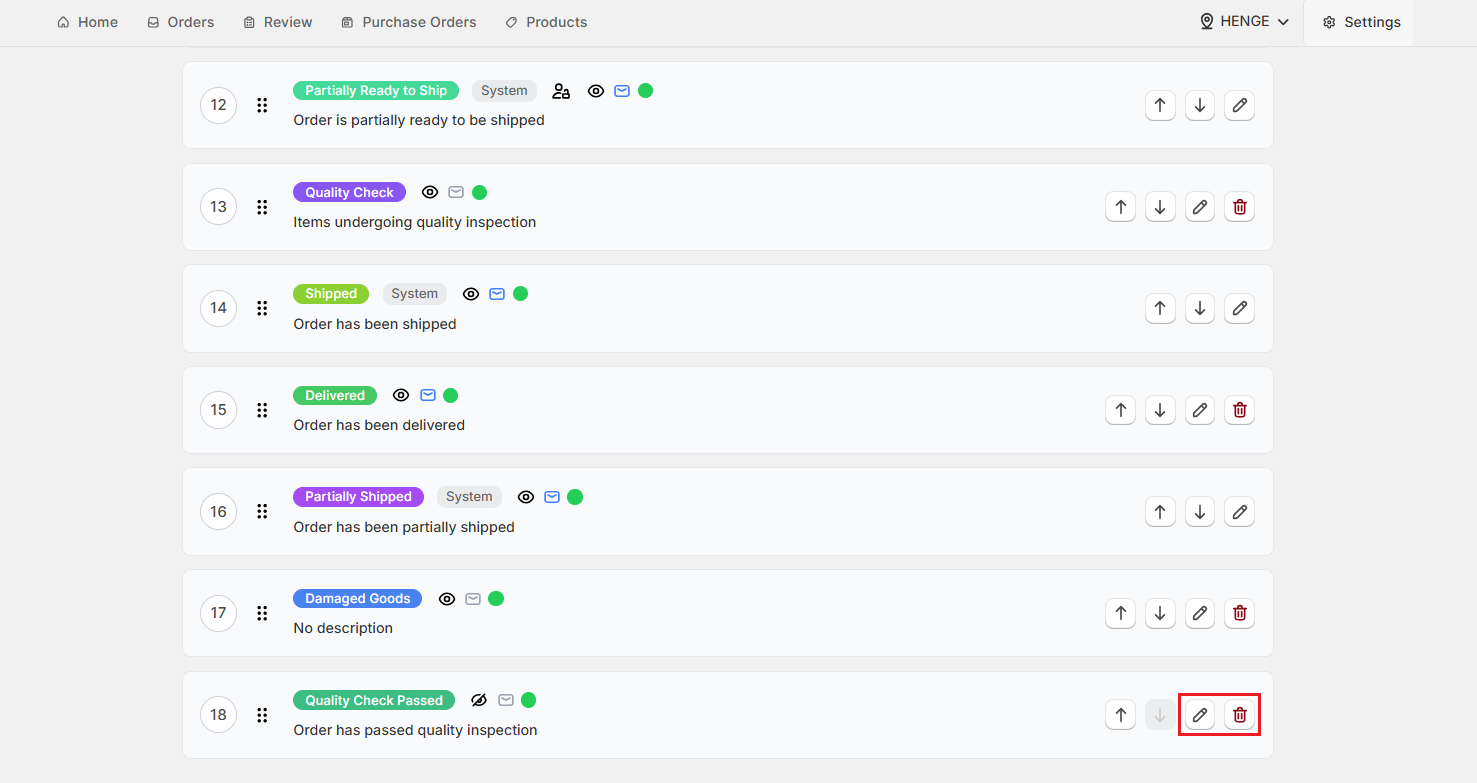
Task: Move Damaged Goods status down
Action: 1160,613
